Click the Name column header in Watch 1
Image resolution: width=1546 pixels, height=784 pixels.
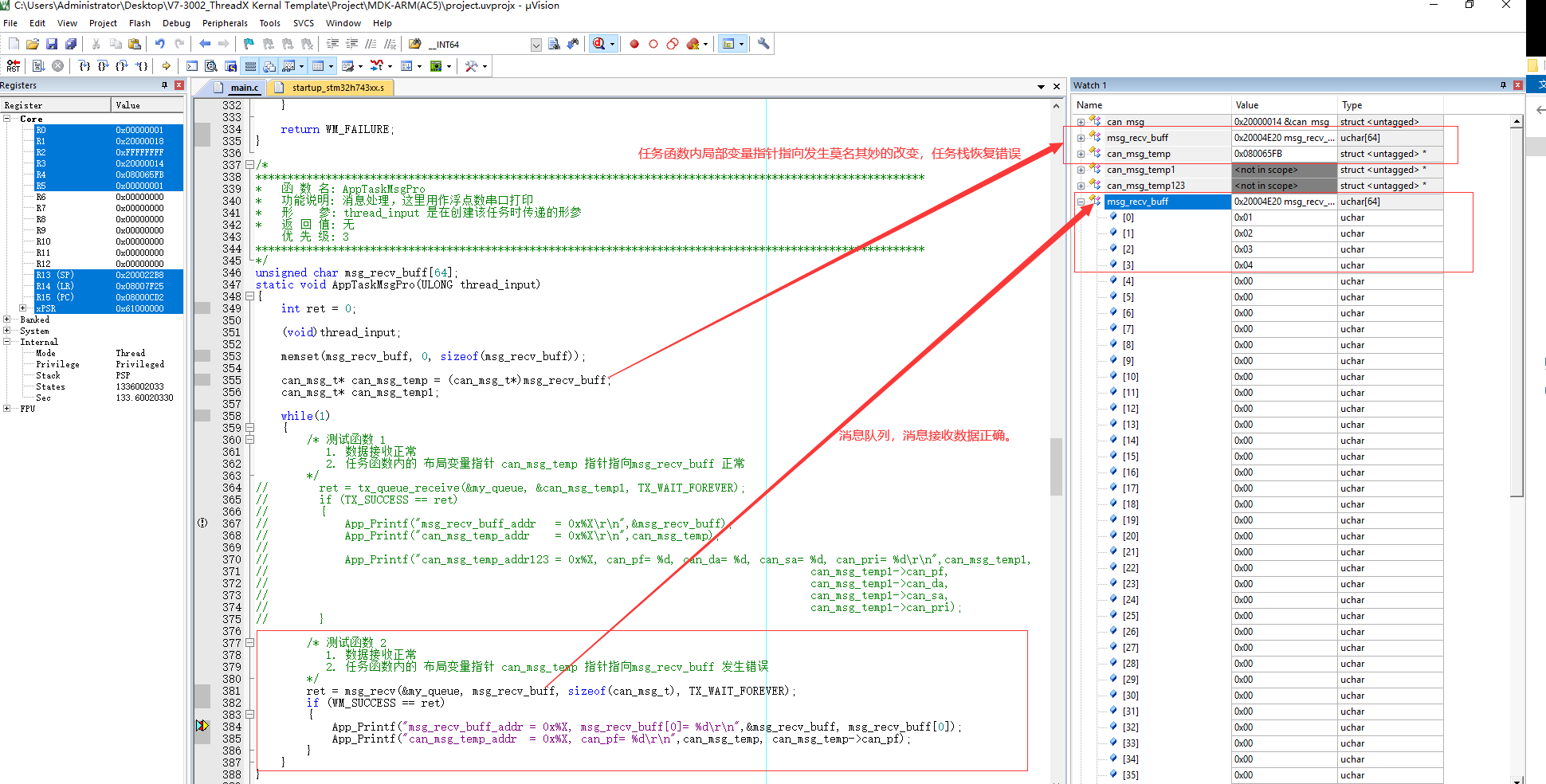pyautogui.click(x=1152, y=105)
